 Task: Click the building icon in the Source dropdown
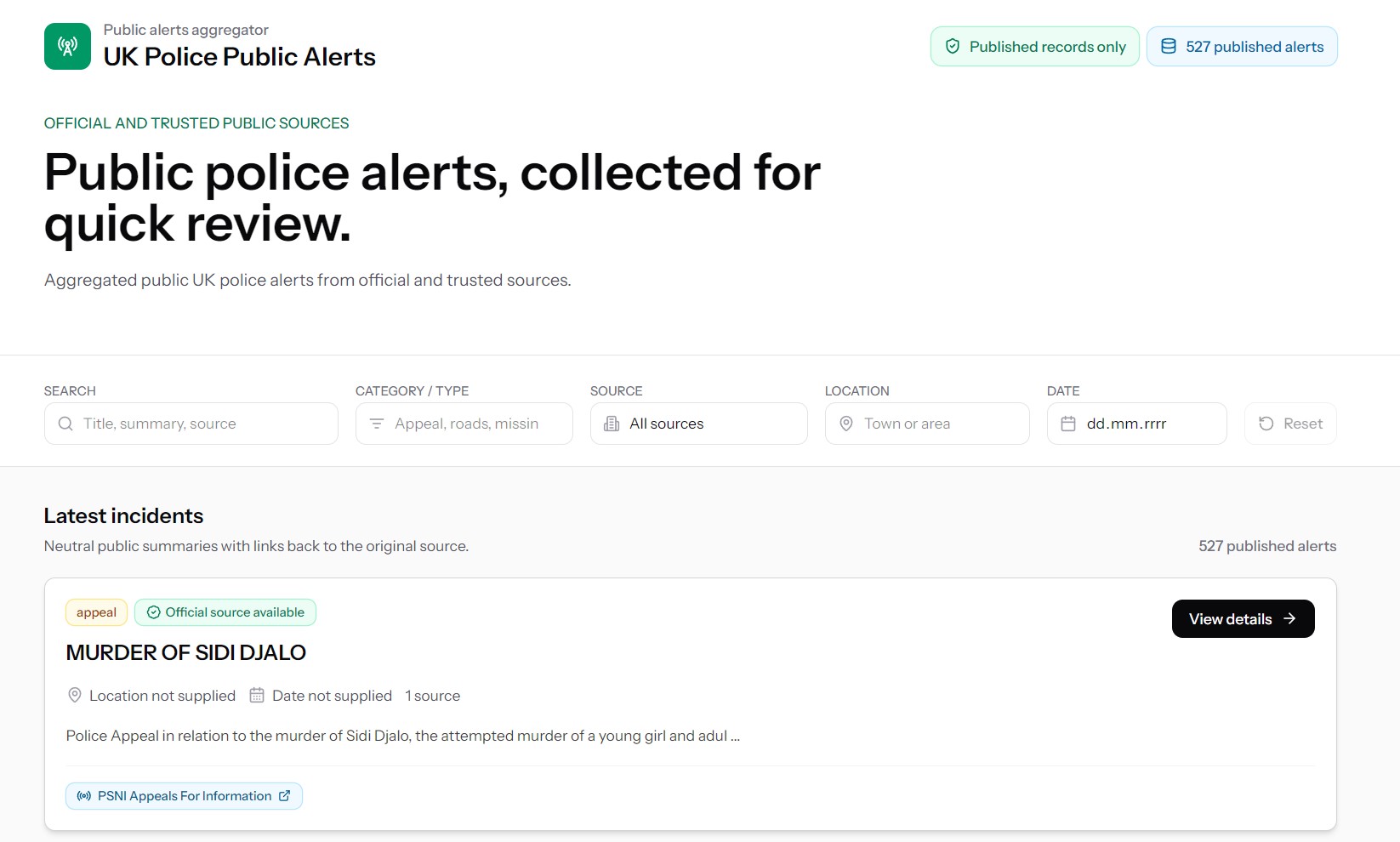coord(612,424)
